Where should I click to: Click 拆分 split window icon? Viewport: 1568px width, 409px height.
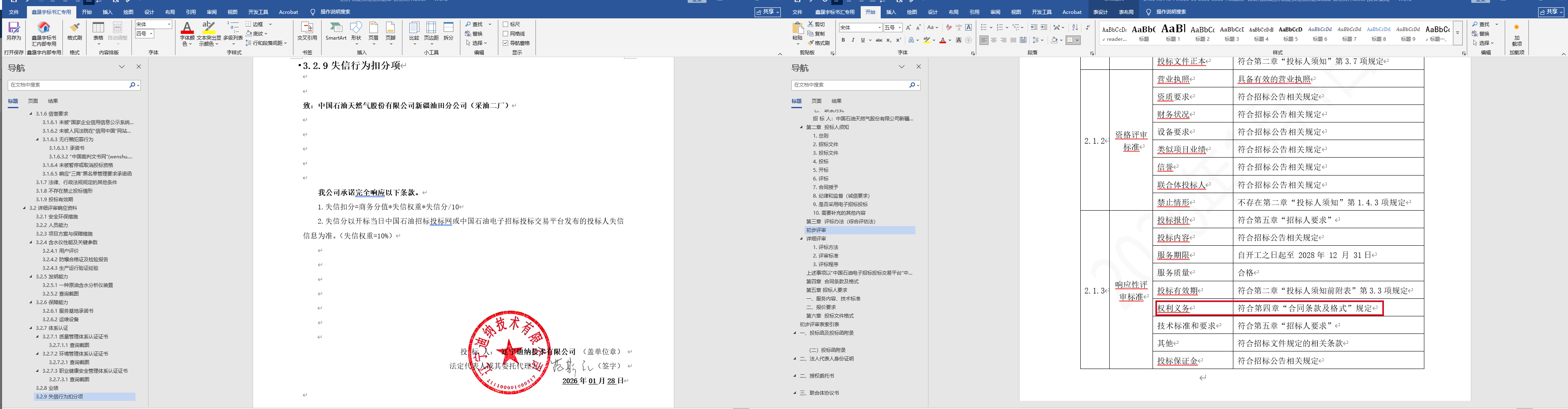[x=449, y=31]
